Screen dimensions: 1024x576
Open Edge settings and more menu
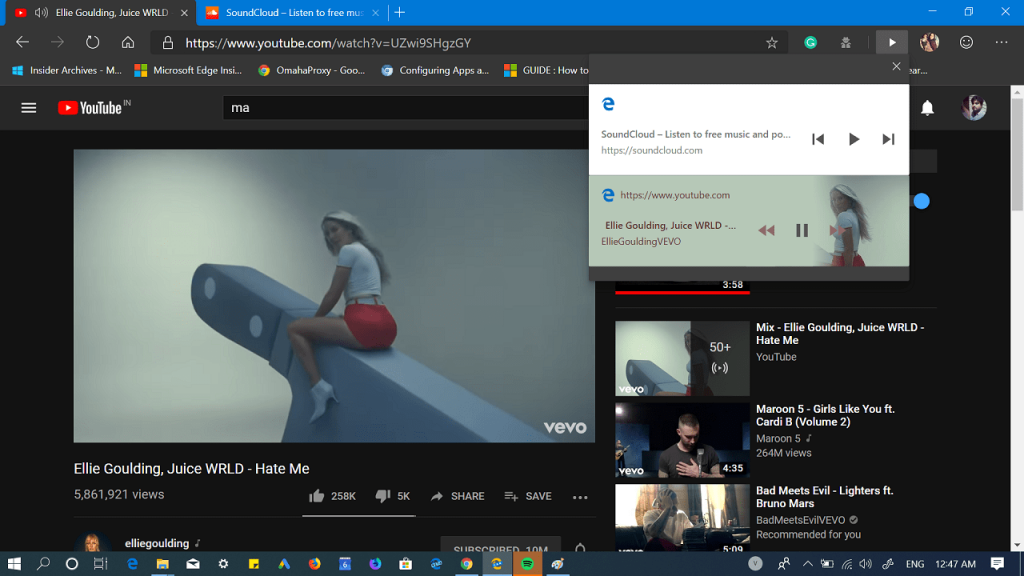click(x=1002, y=42)
